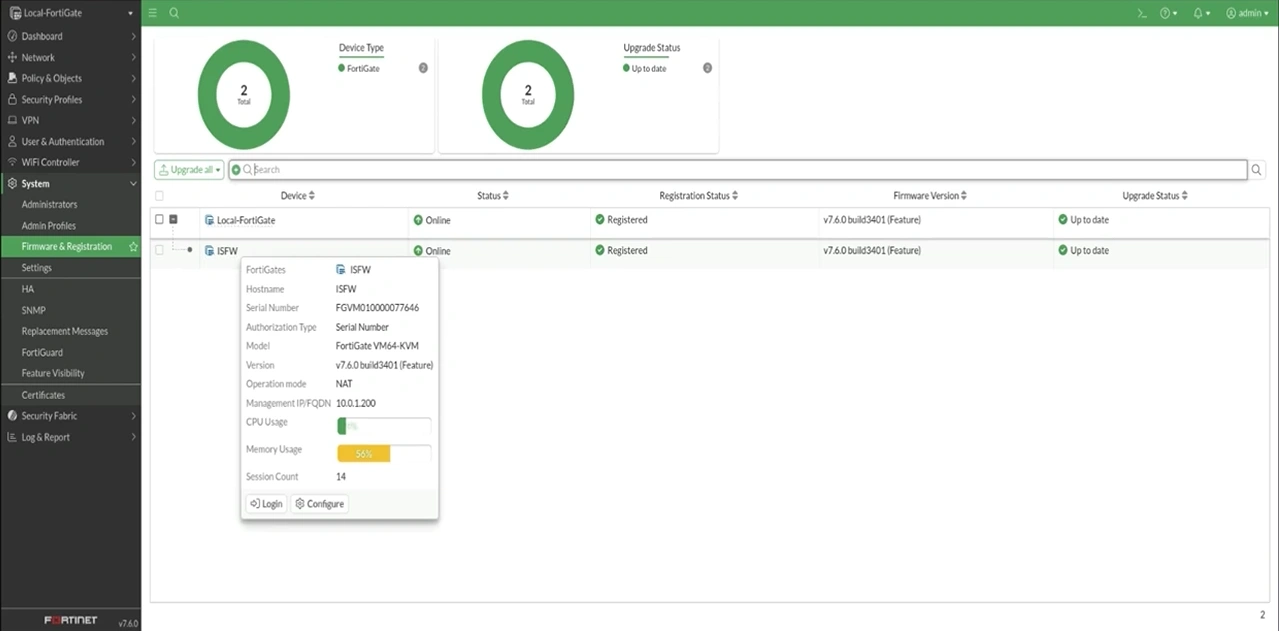Expand the VPN menu
This screenshot has height=638, width=1279.
click(x=70, y=120)
